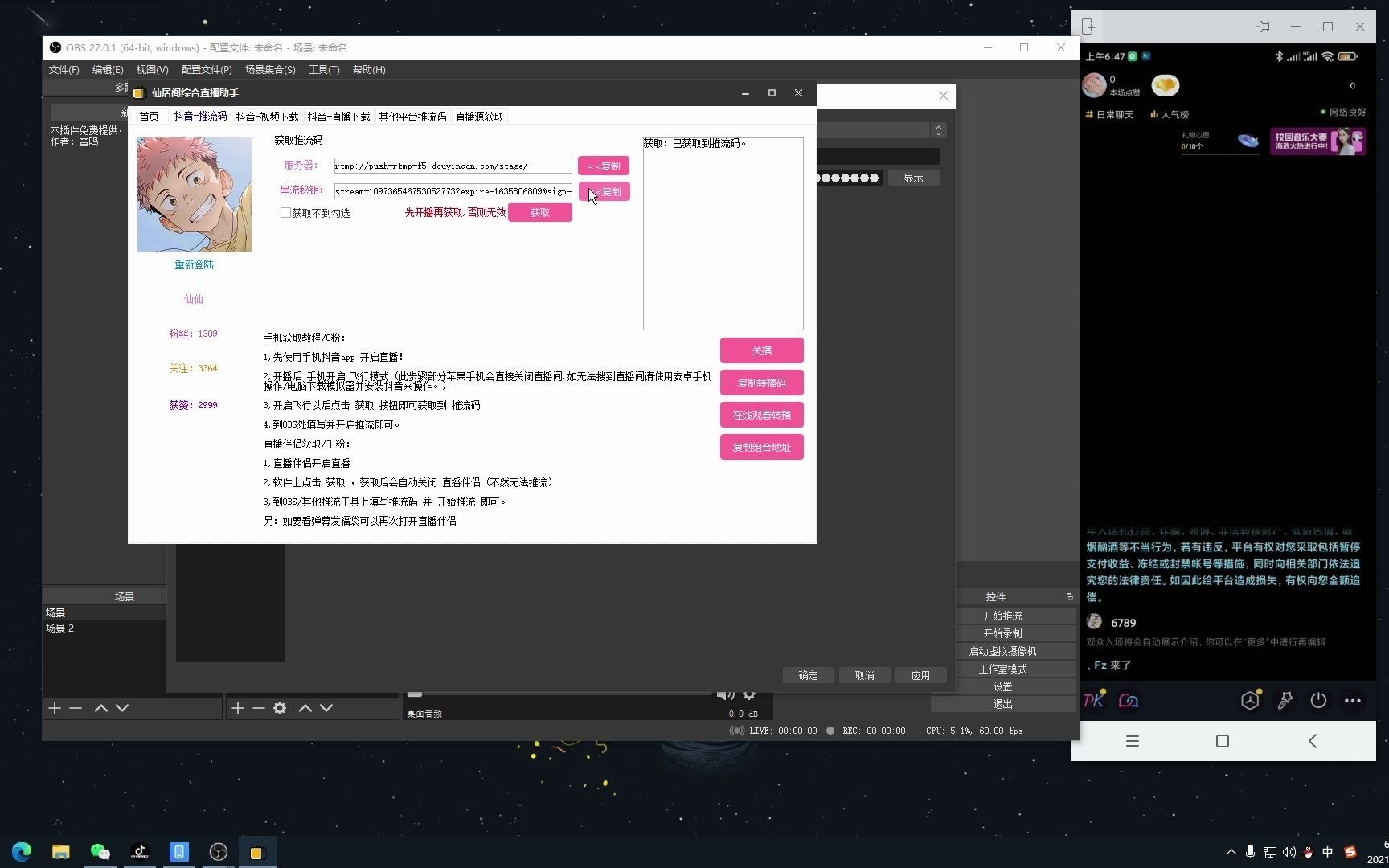Image resolution: width=1389 pixels, height=868 pixels.
Task: Switch to 抖音-视频下载 tab
Action: (267, 117)
